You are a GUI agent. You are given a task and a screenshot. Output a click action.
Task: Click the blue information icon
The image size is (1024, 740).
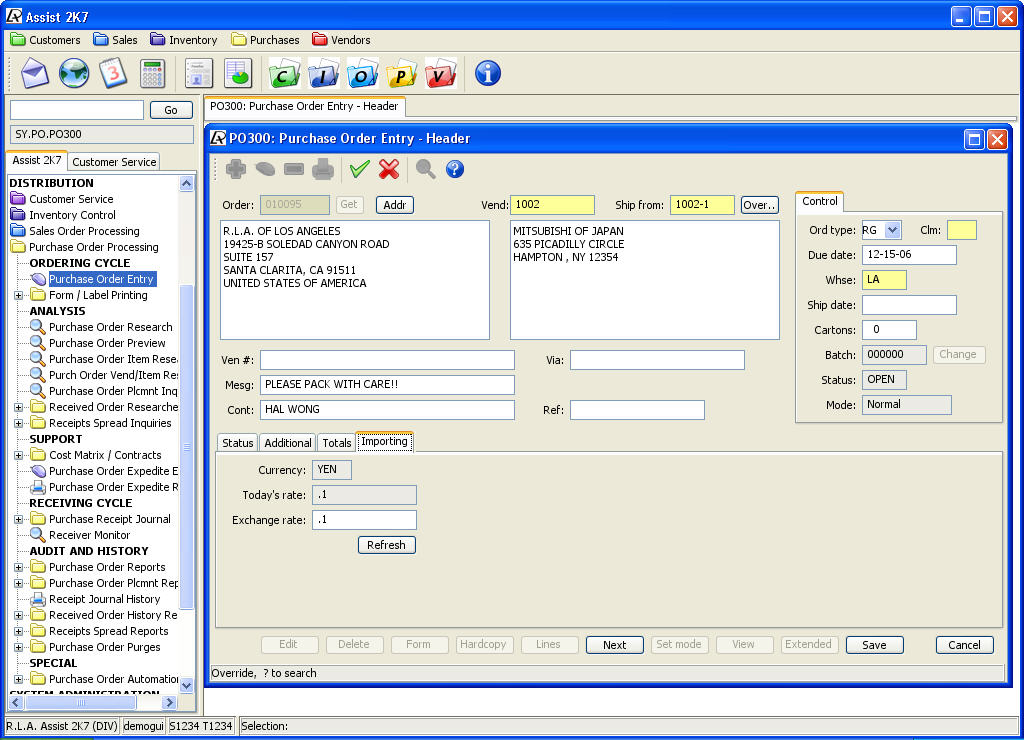click(488, 73)
